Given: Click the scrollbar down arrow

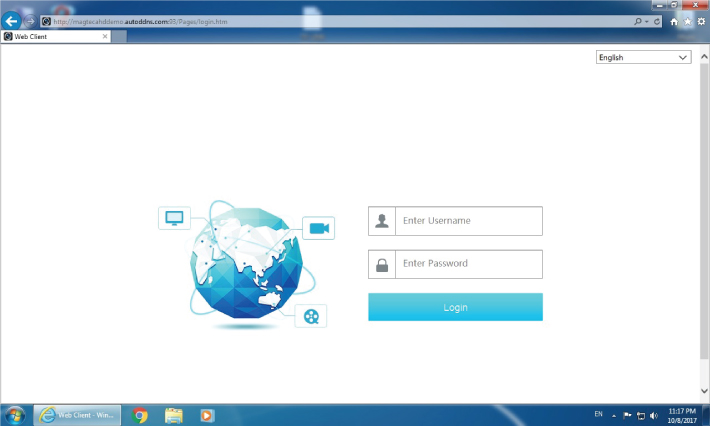Looking at the screenshot, I should (704, 390).
